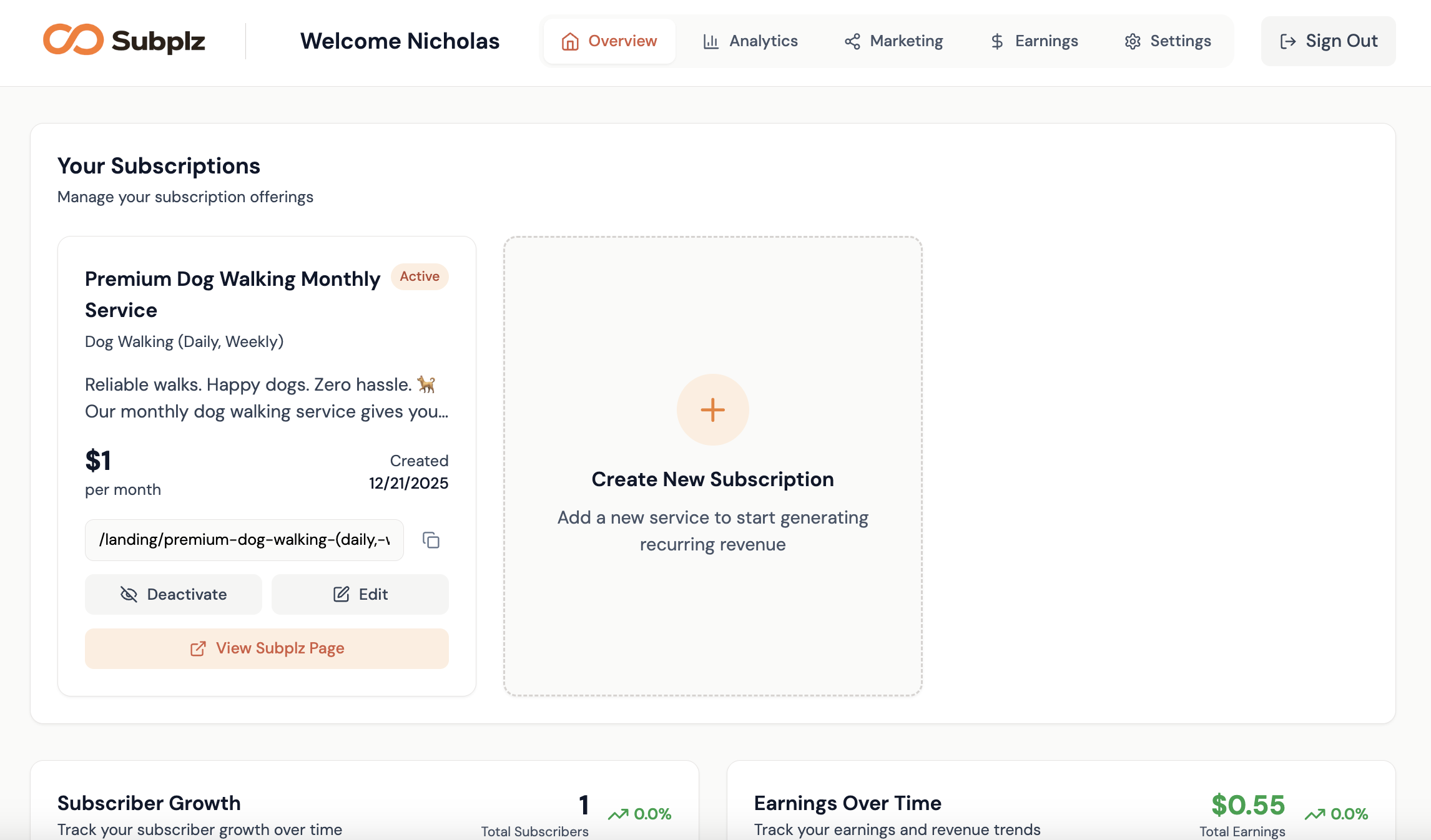Click the Edit button on the subscription card

tap(360, 594)
